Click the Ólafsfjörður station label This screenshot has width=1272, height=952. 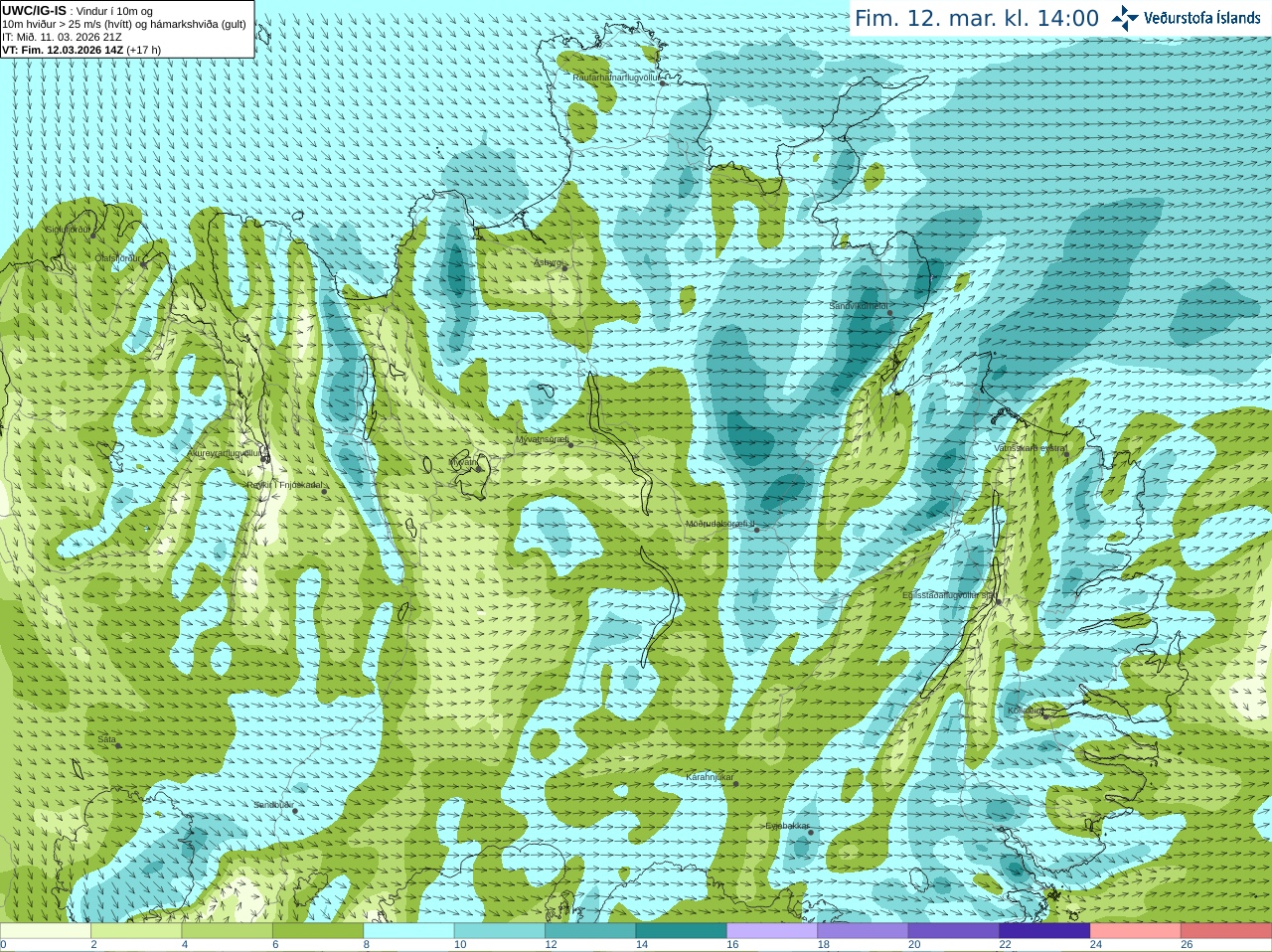pos(117,258)
